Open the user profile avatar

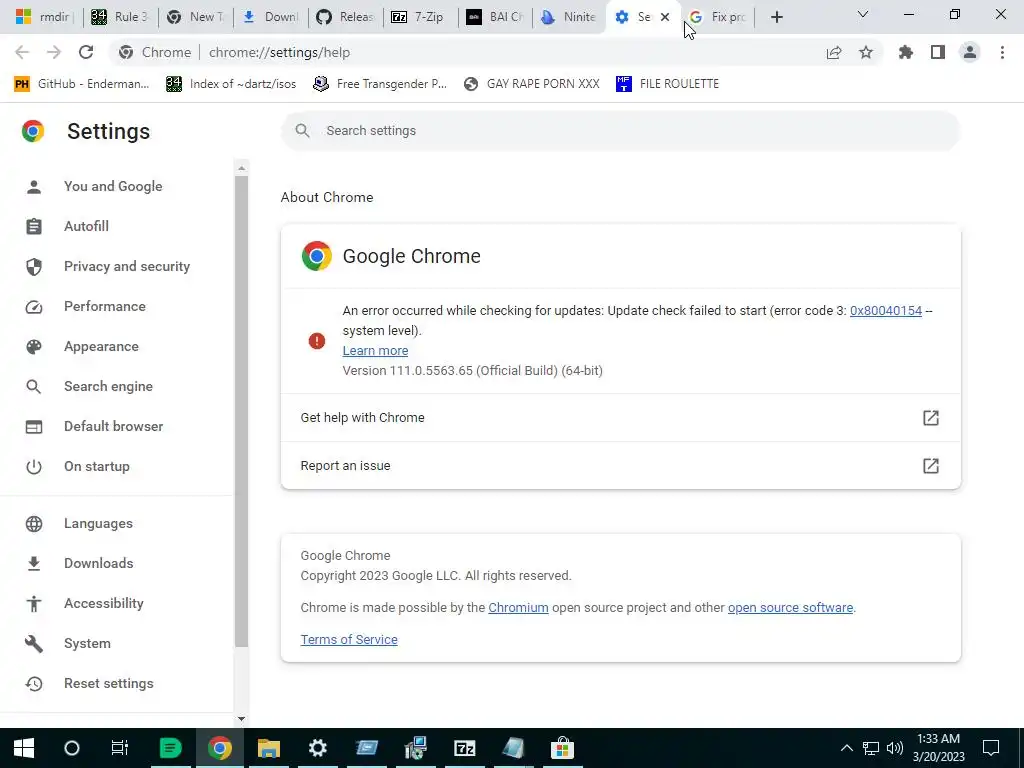tap(970, 52)
